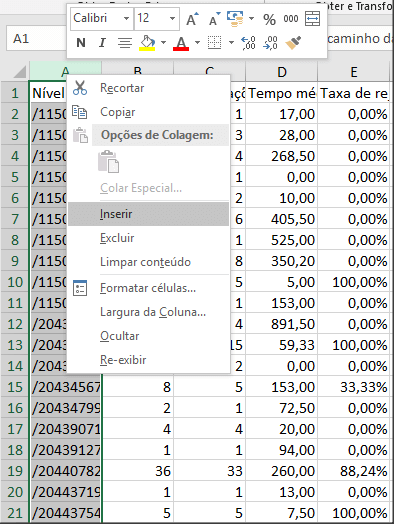394x524 pixels.
Task: Apply red font color
Action: pos(181,43)
